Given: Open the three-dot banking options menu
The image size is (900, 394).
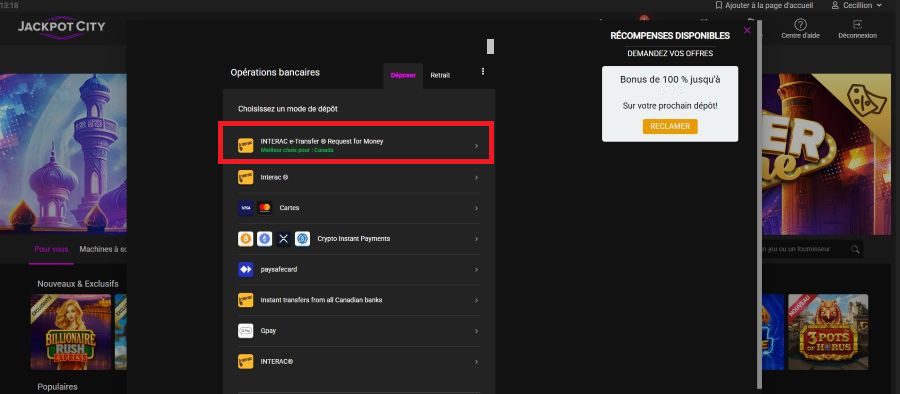Looking at the screenshot, I should pyautogui.click(x=483, y=72).
